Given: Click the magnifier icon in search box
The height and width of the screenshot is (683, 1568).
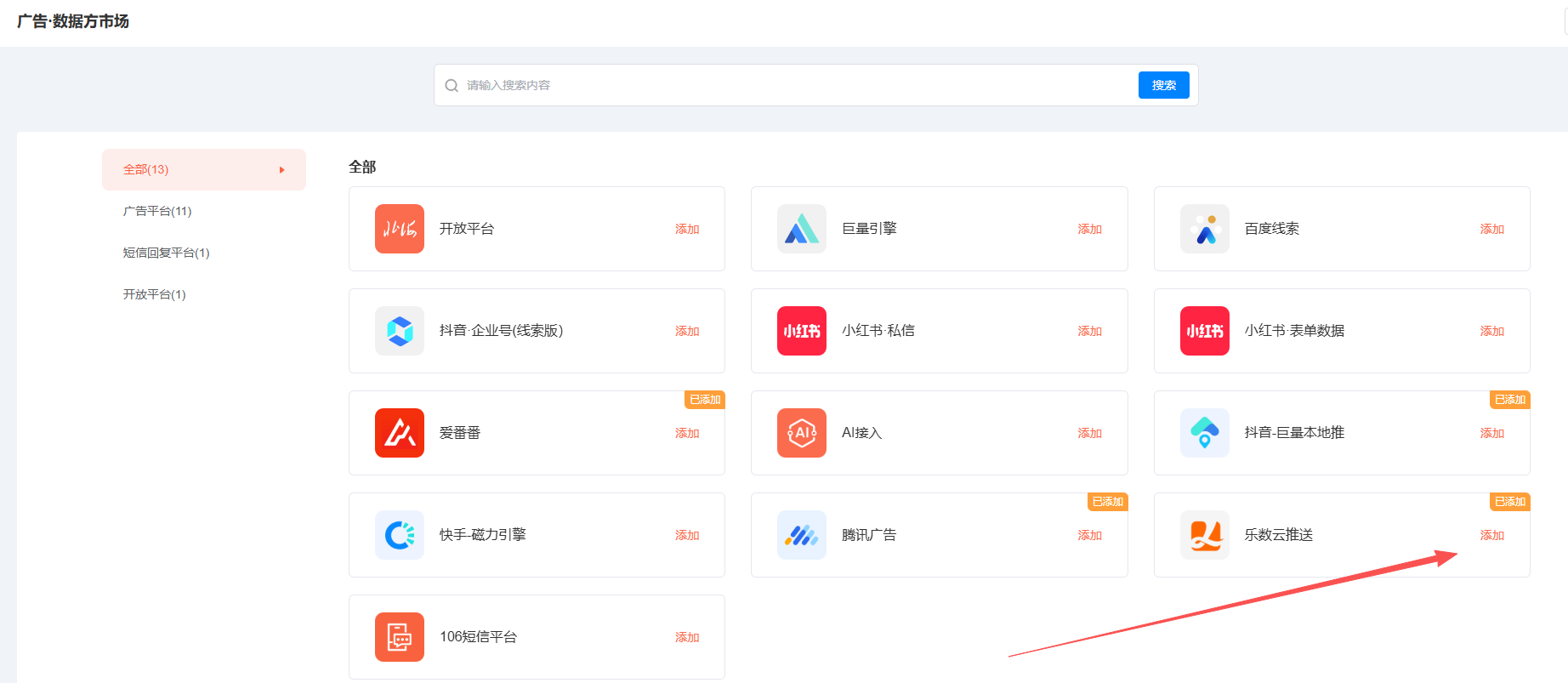Looking at the screenshot, I should click(x=452, y=86).
